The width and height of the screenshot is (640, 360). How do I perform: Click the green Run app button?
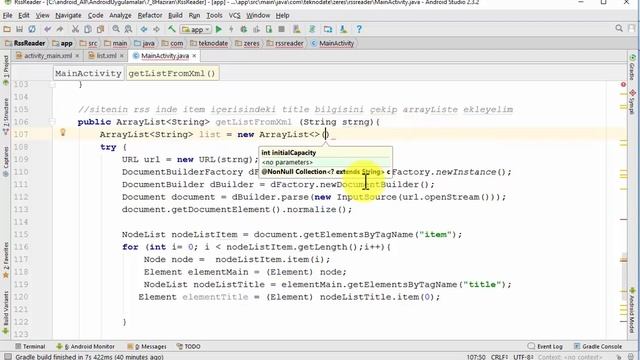(x=219, y=29)
